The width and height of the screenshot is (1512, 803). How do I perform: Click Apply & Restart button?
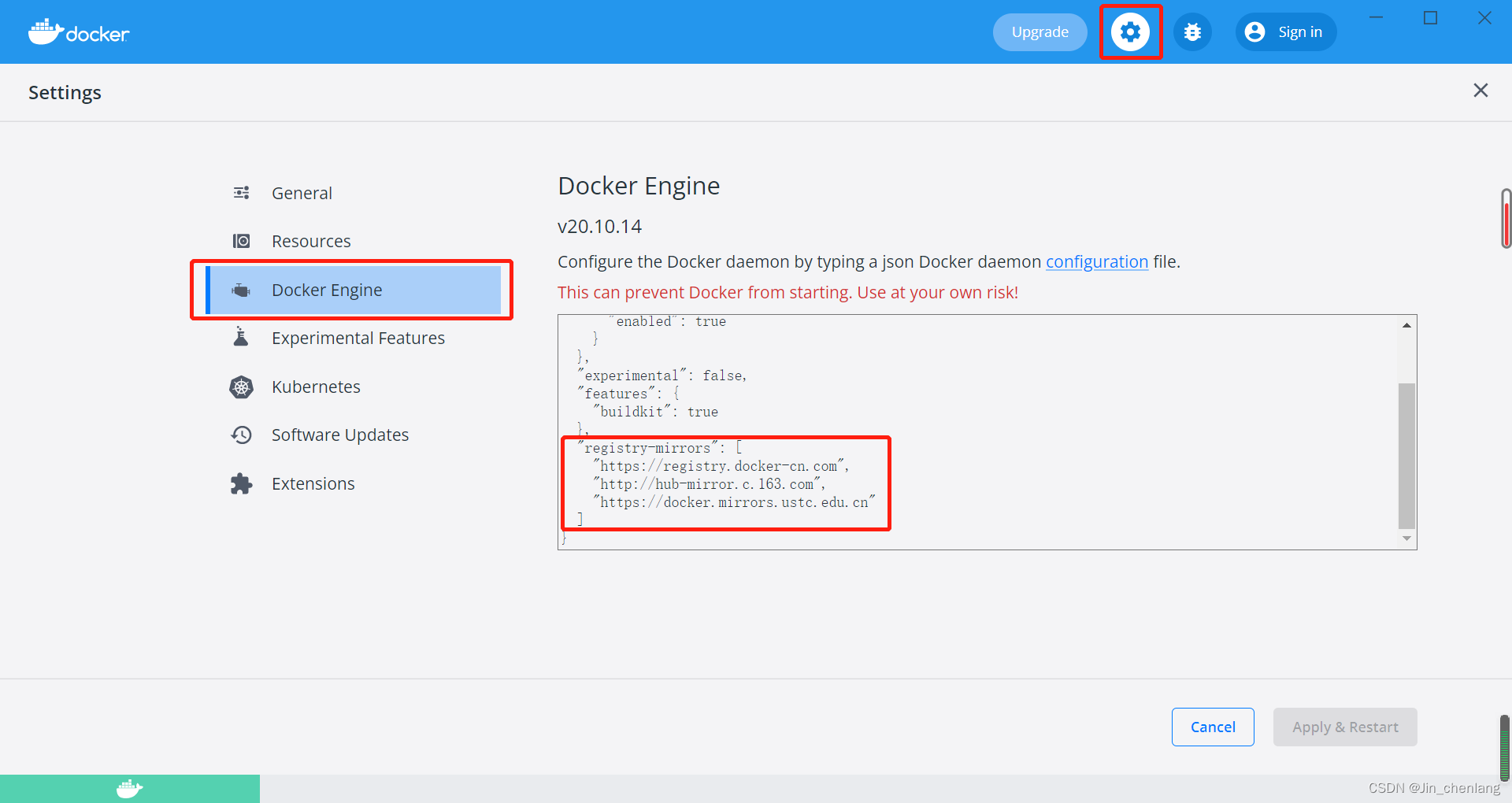pyautogui.click(x=1345, y=727)
